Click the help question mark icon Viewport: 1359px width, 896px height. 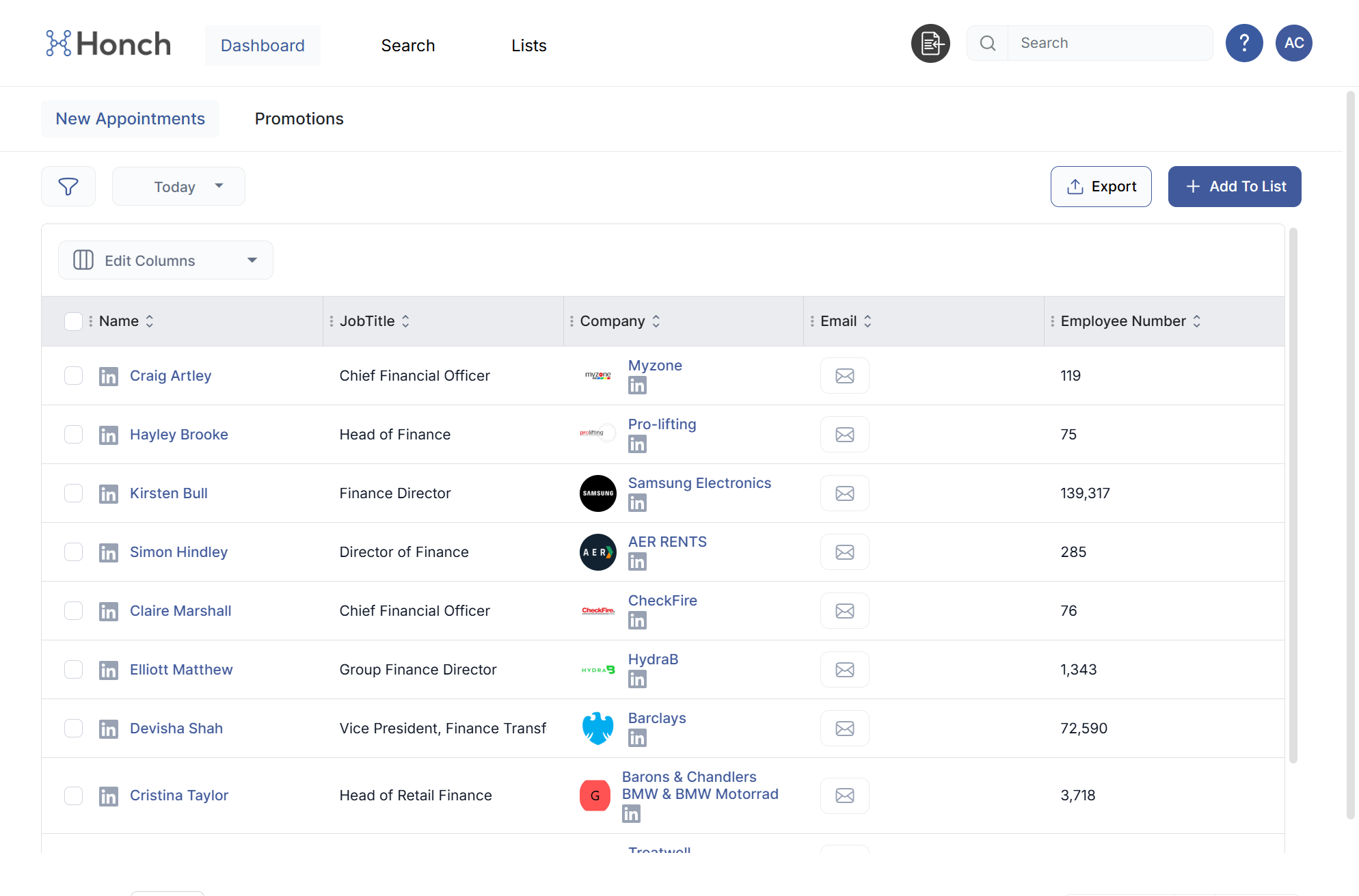coord(1243,44)
